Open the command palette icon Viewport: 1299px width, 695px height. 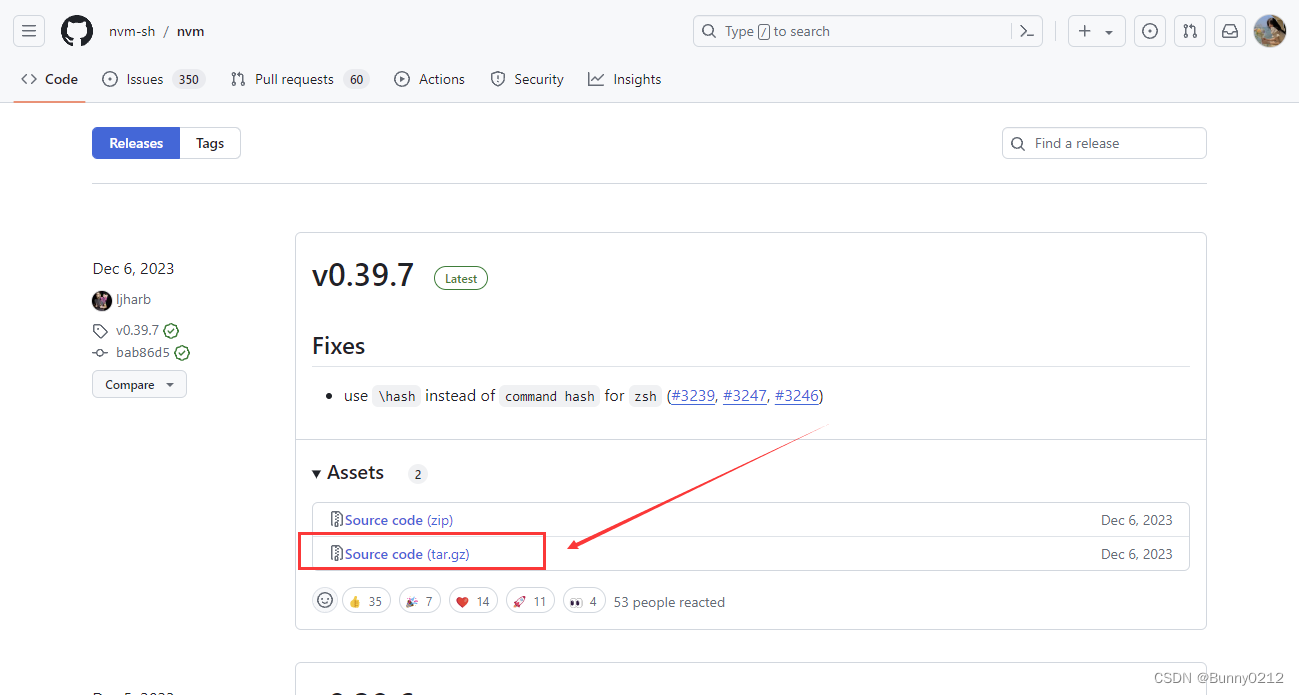[x=1026, y=31]
